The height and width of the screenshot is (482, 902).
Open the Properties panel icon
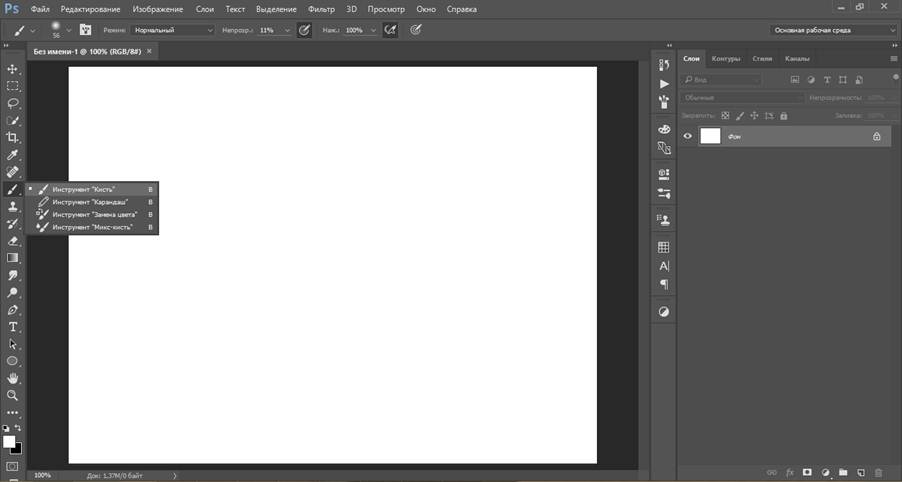pos(664,174)
